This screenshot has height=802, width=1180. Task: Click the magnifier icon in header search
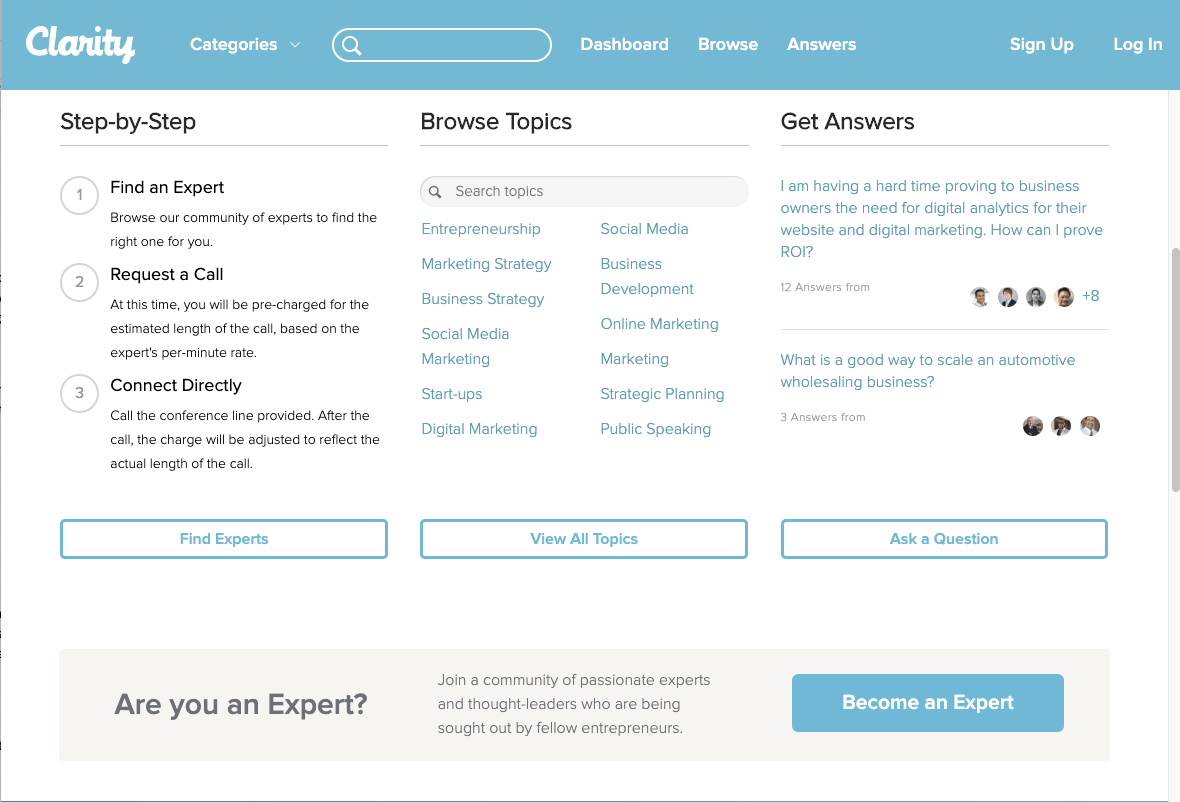point(351,45)
